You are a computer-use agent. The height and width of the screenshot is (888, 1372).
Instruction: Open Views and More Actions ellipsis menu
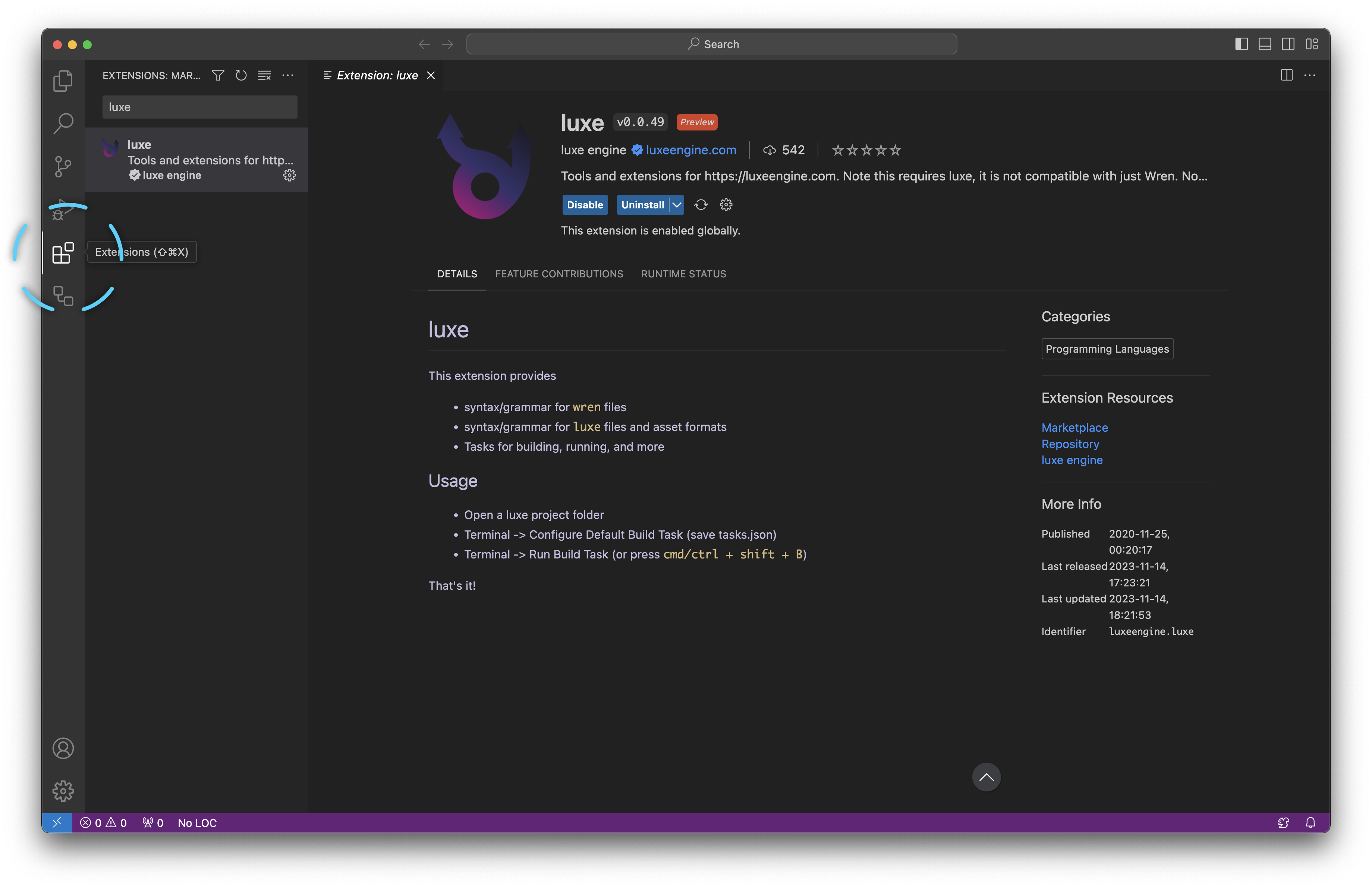pos(288,75)
